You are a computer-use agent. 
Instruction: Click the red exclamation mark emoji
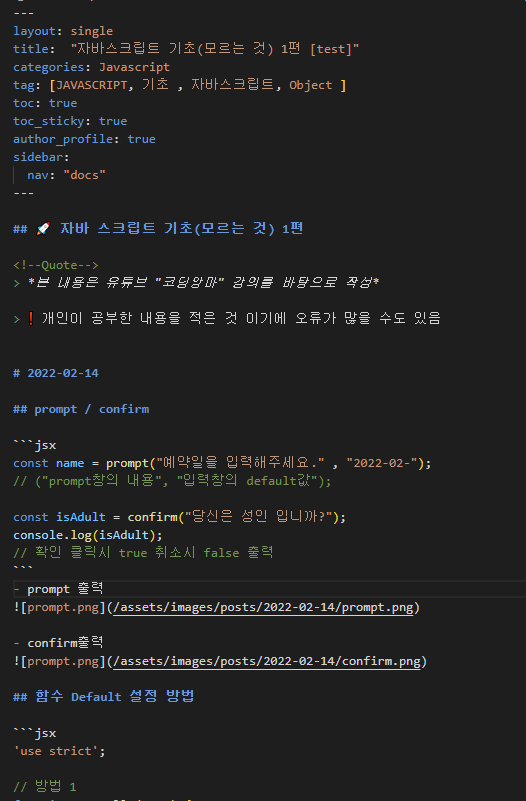(31, 319)
